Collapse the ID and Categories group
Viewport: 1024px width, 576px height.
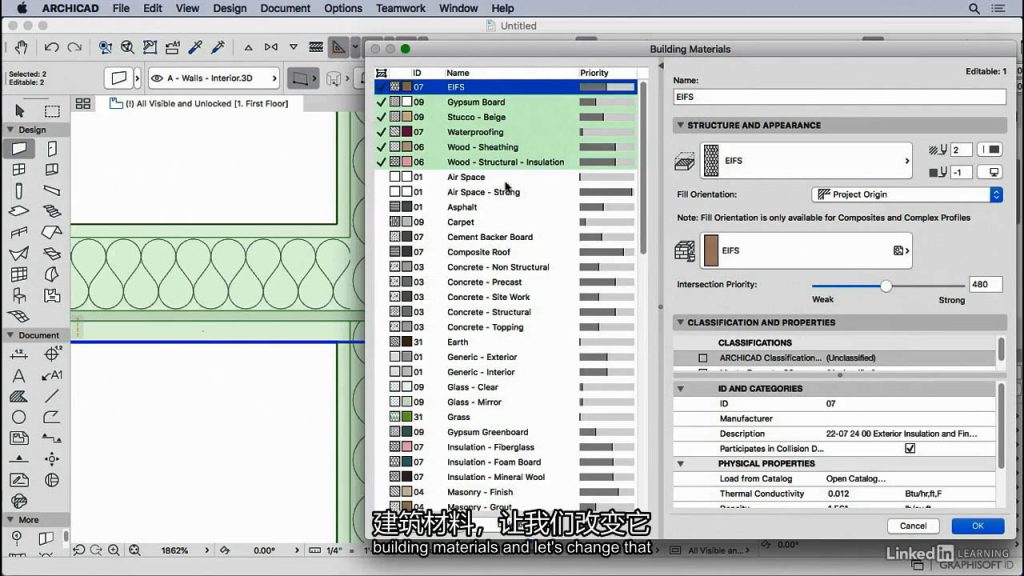point(680,389)
